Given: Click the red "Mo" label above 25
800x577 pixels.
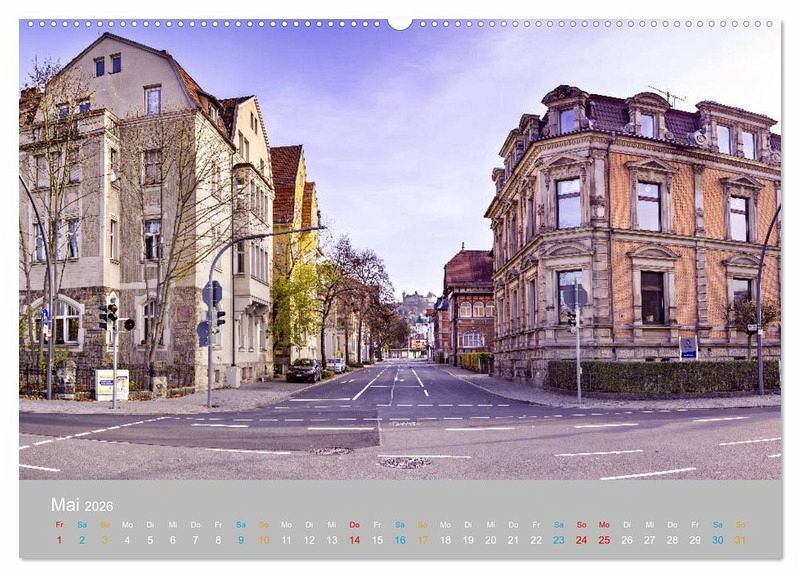Looking at the screenshot, I should 605,524.
